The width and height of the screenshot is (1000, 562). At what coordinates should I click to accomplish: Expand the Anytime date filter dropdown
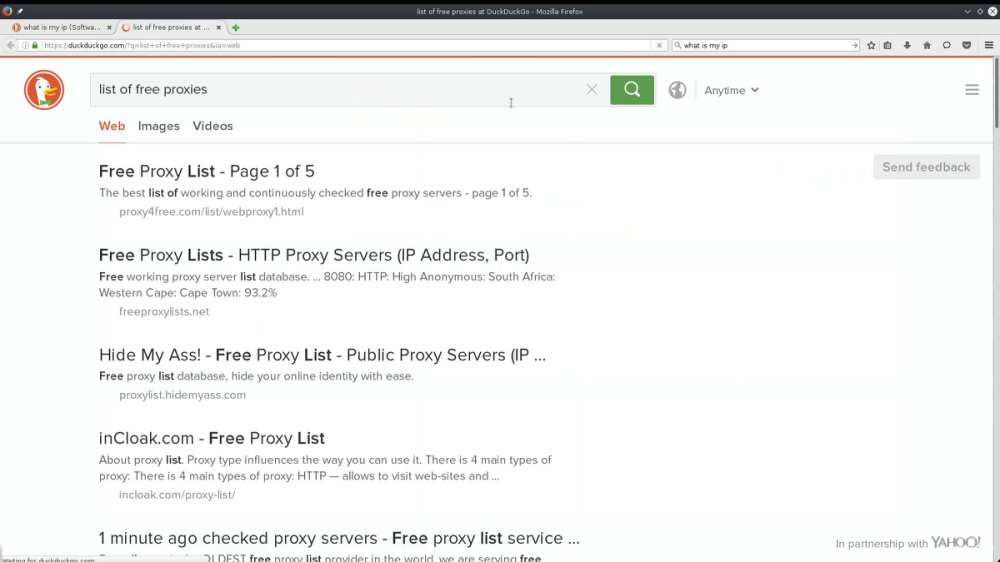(732, 91)
